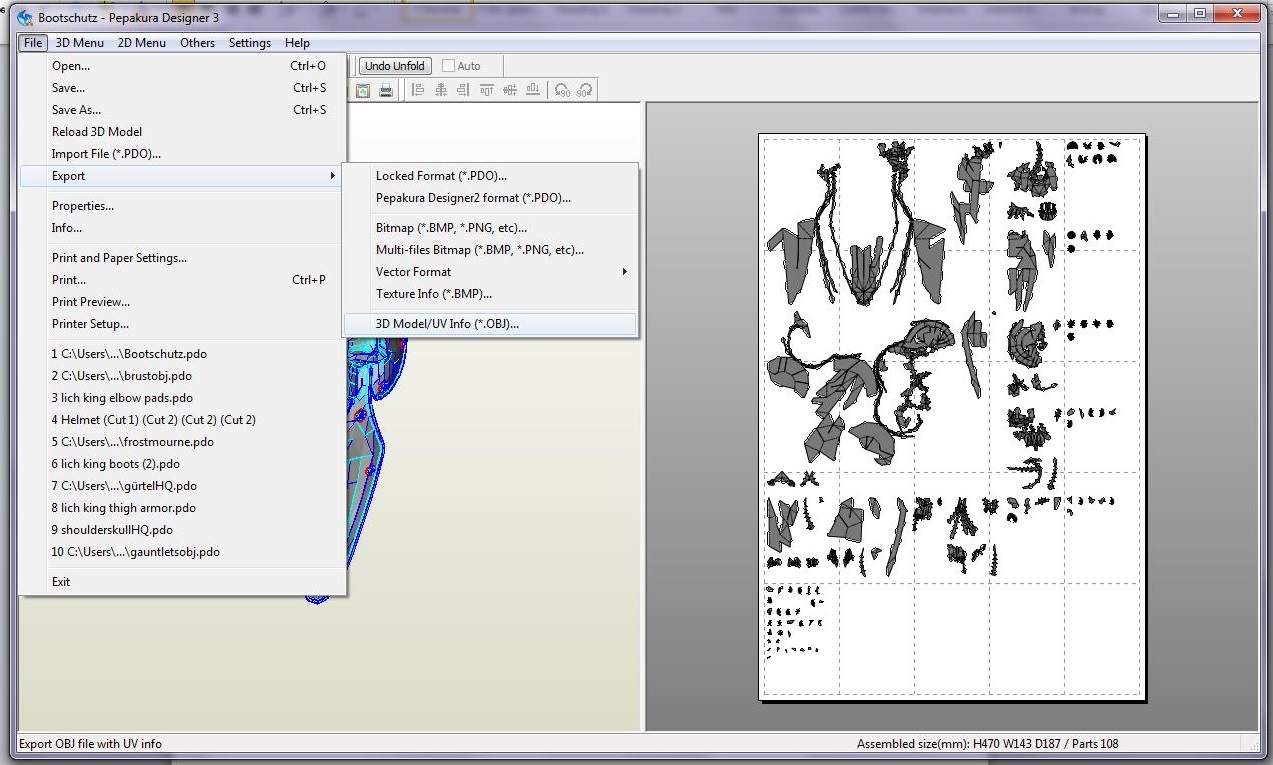Choose Print... with Ctrl+P shortcut
This screenshot has height=765, width=1273.
pos(183,280)
